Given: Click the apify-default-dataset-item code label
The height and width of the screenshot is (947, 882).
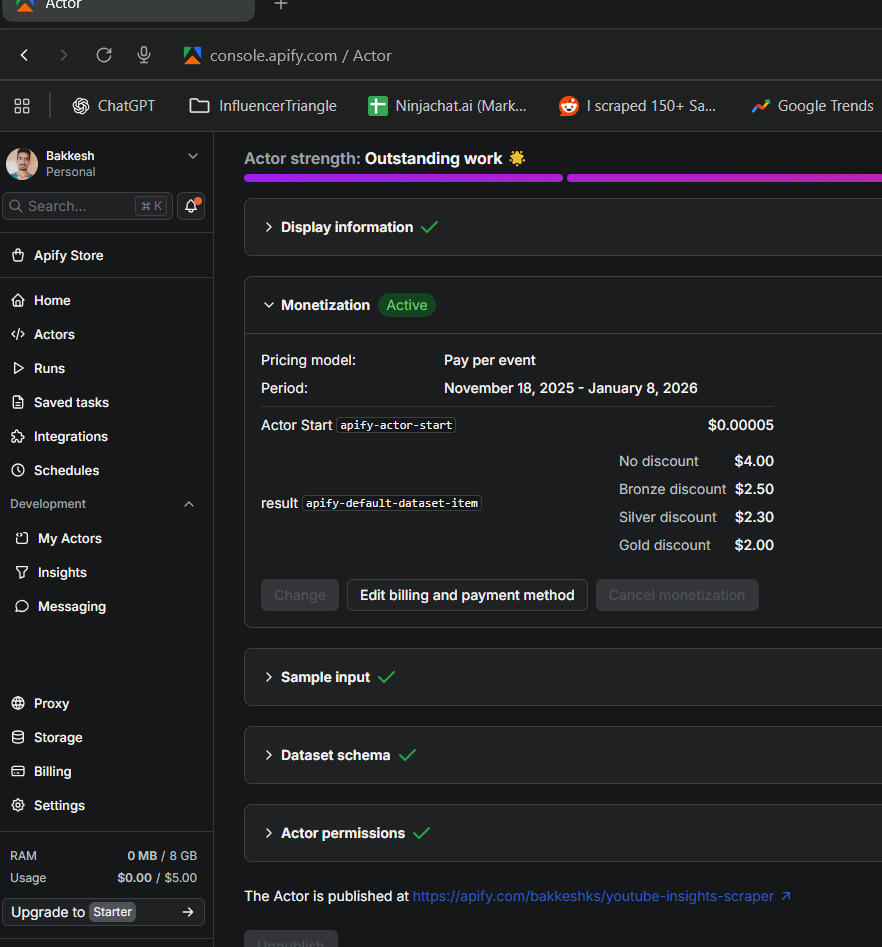Looking at the screenshot, I should (x=391, y=503).
